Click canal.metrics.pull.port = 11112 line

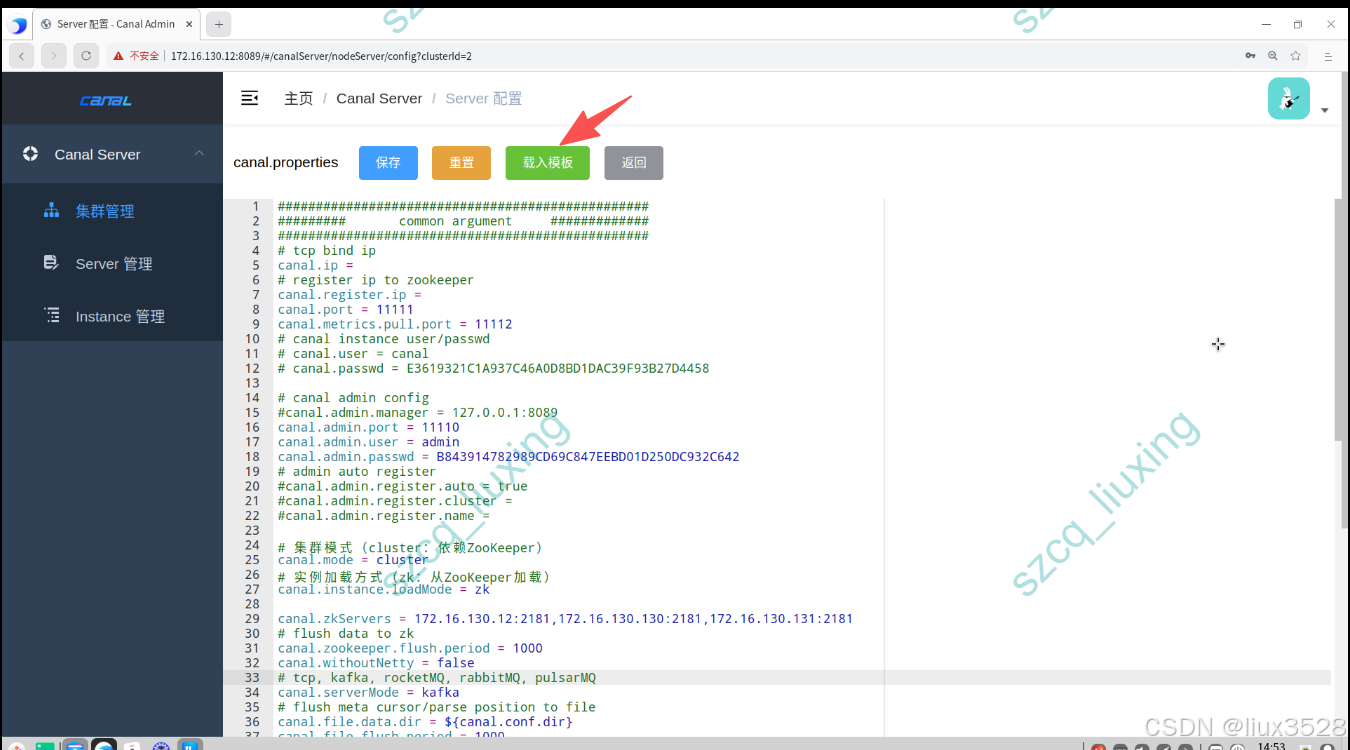pyautogui.click(x=395, y=324)
